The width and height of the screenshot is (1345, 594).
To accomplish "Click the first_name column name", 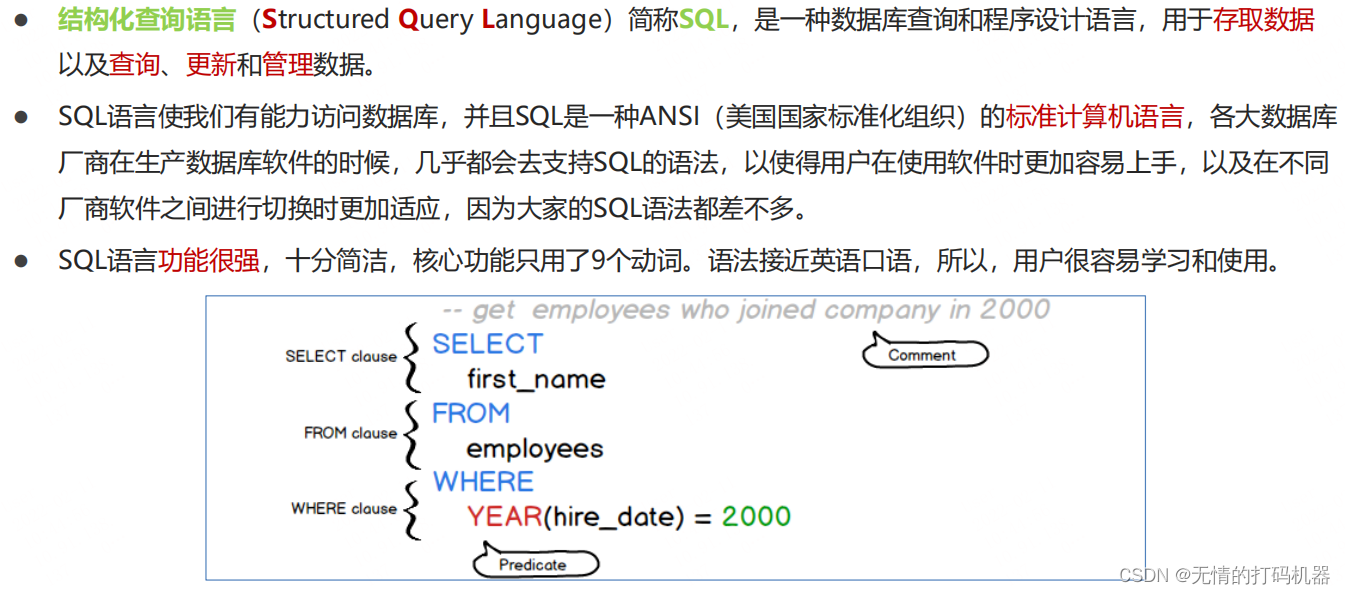I will coord(536,379).
